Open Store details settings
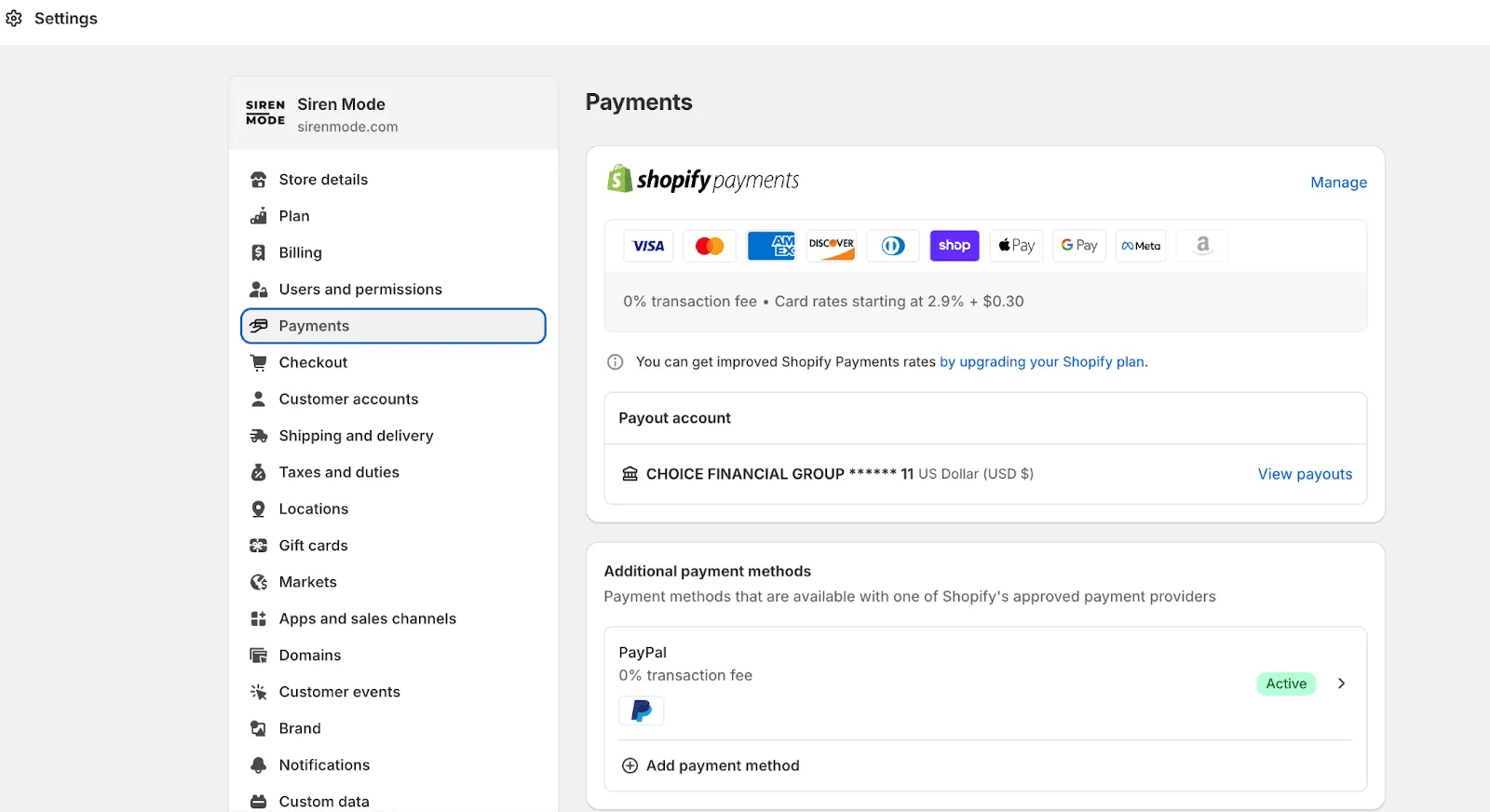The image size is (1490, 812). tap(393, 180)
